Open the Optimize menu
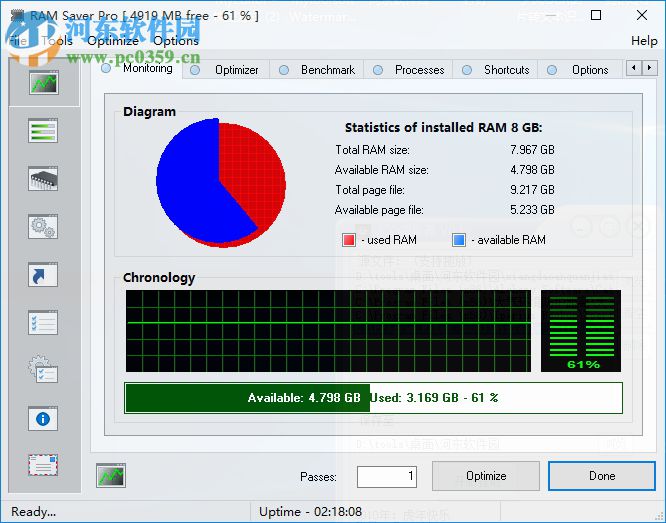The height and width of the screenshot is (523, 666). [113, 41]
